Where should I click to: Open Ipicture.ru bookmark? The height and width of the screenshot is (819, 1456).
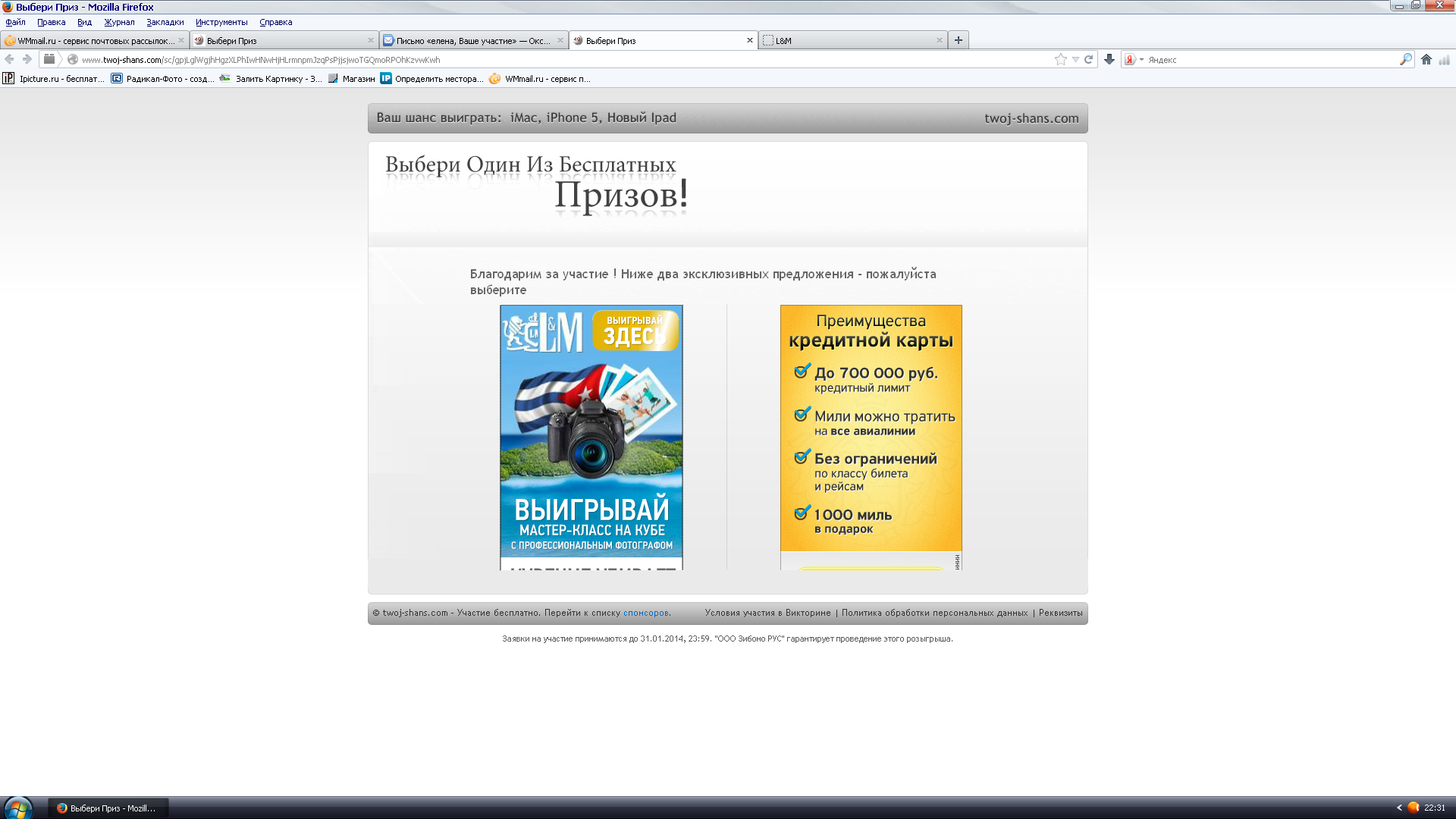[54, 78]
